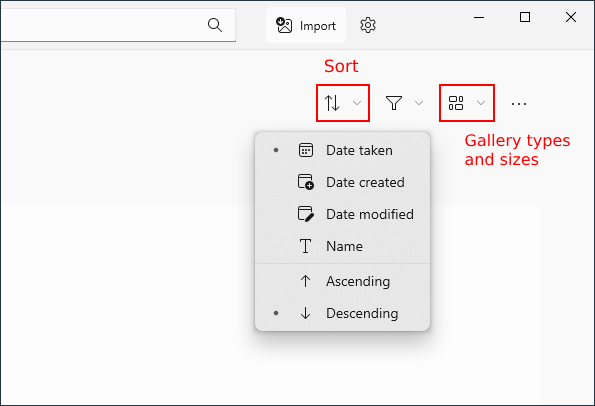Open the three-dot more options menu
Viewport: 595px width, 406px height.
(519, 103)
